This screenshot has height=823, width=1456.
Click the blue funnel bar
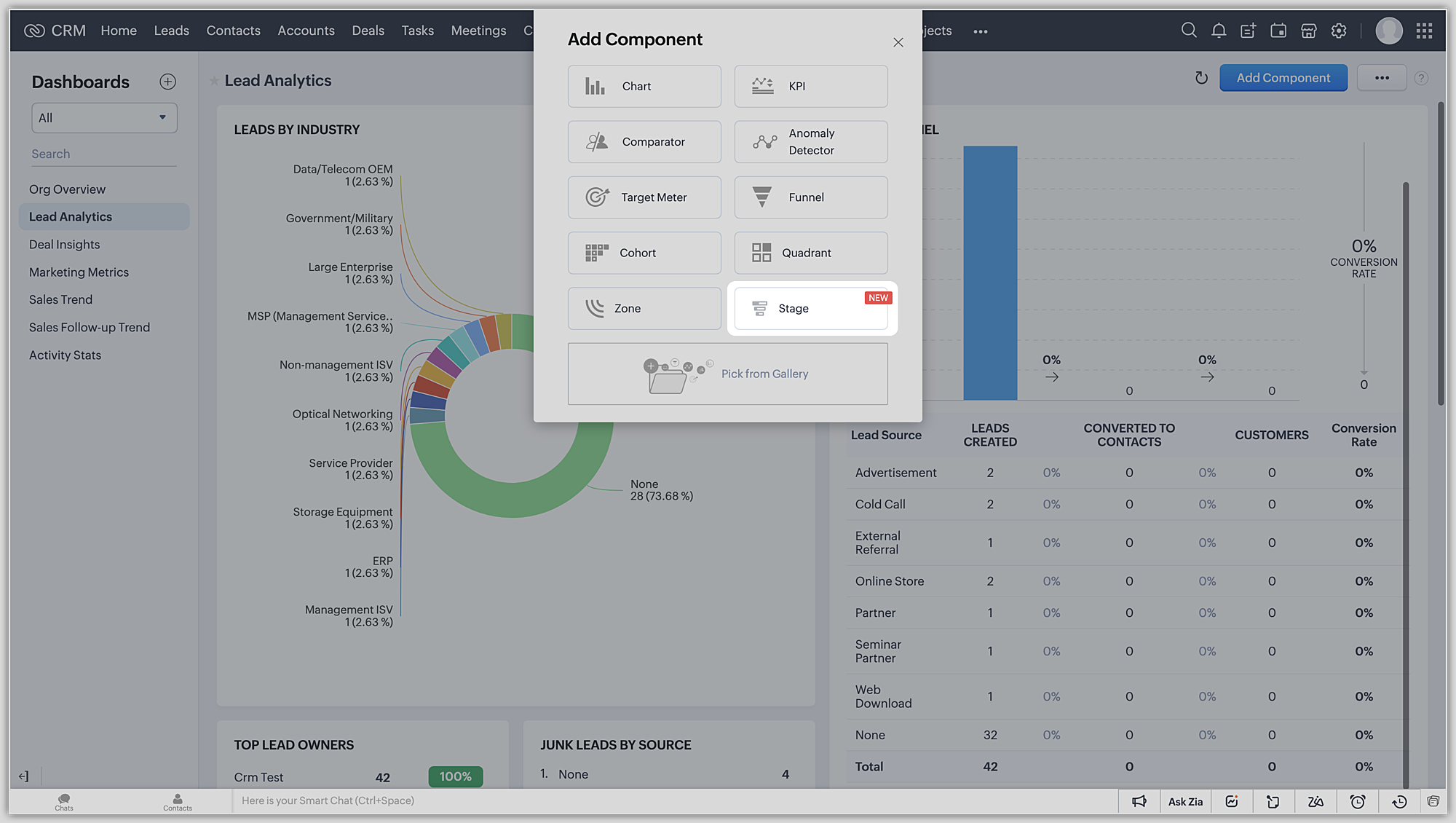click(990, 273)
